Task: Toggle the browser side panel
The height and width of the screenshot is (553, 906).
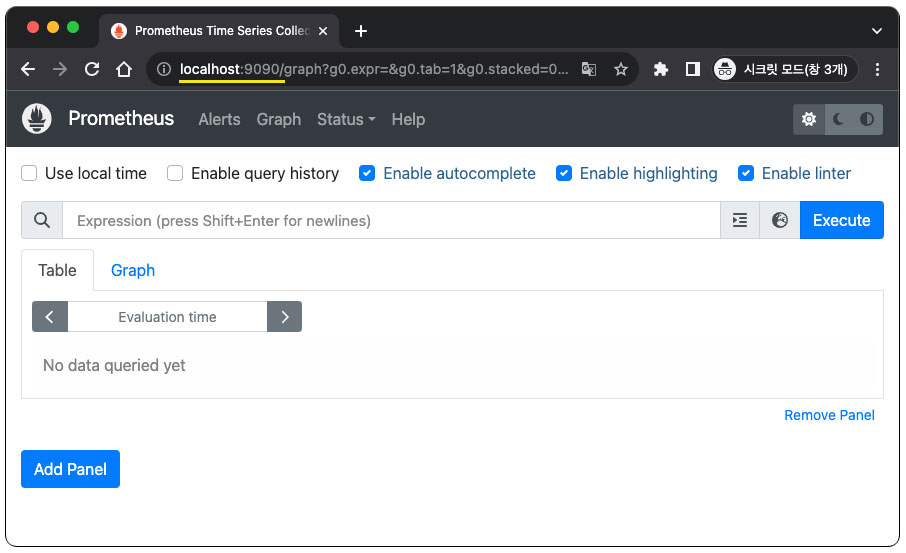Action: 692,69
